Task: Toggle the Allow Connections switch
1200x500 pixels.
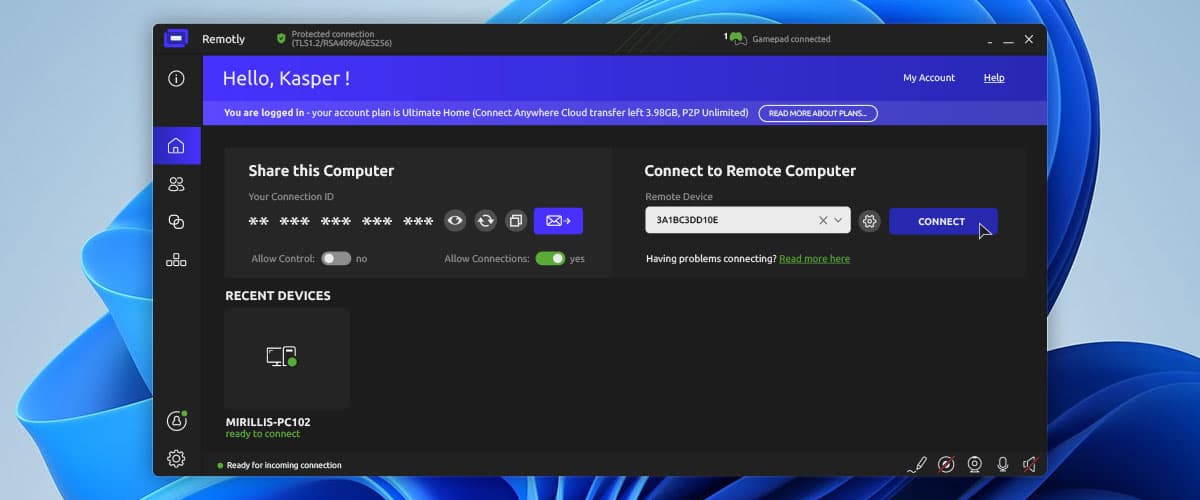Action: coord(550,258)
